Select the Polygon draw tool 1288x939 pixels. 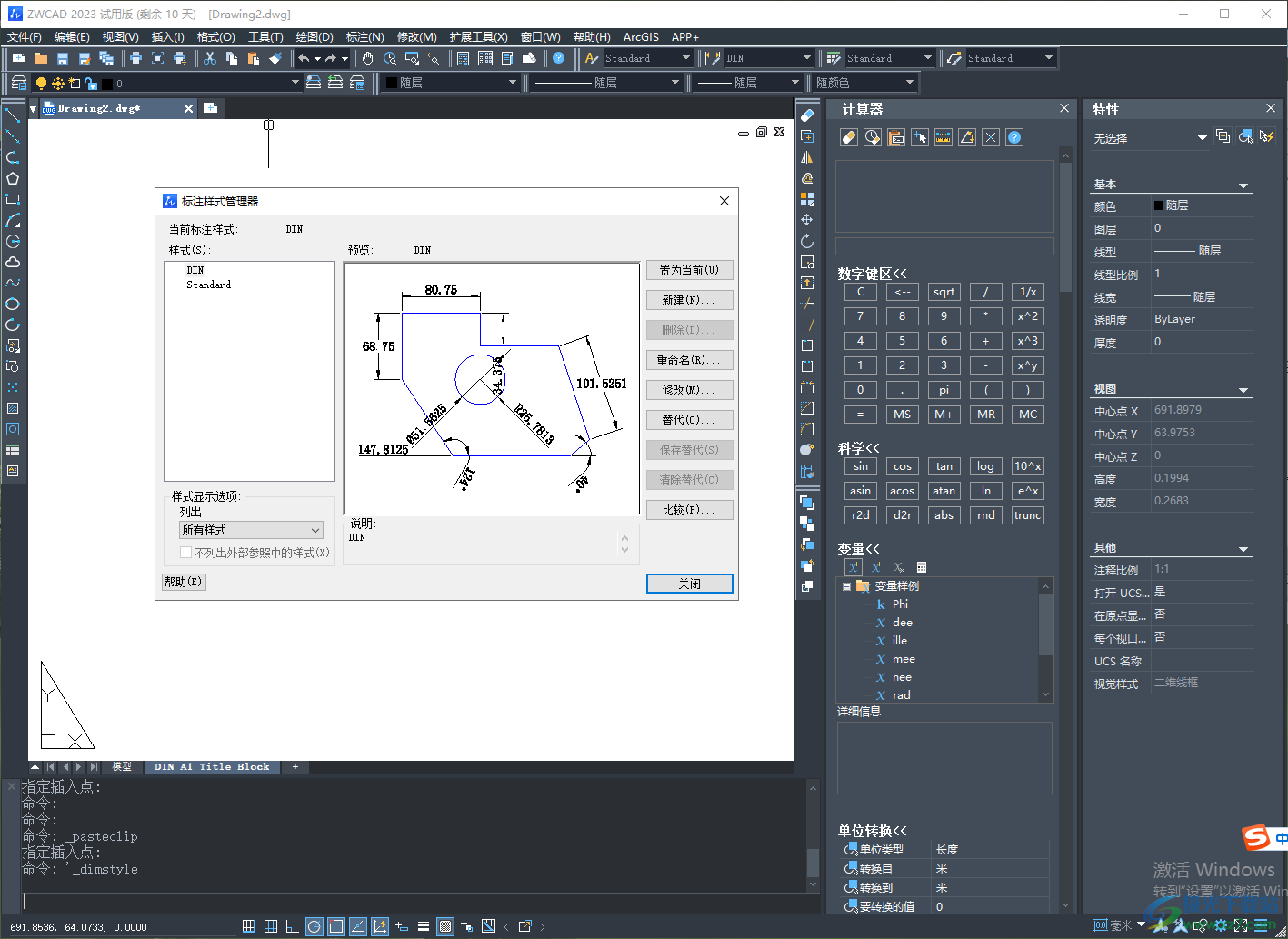[13, 178]
